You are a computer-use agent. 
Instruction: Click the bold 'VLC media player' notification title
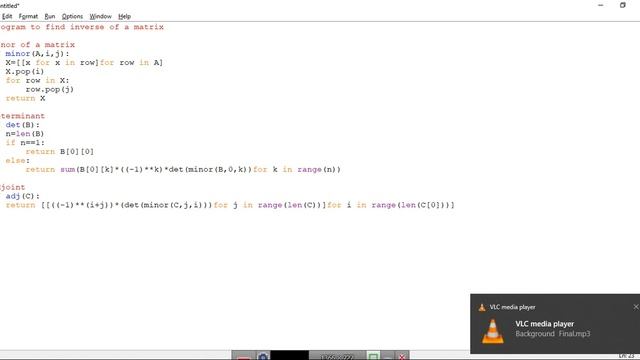tap(544, 324)
